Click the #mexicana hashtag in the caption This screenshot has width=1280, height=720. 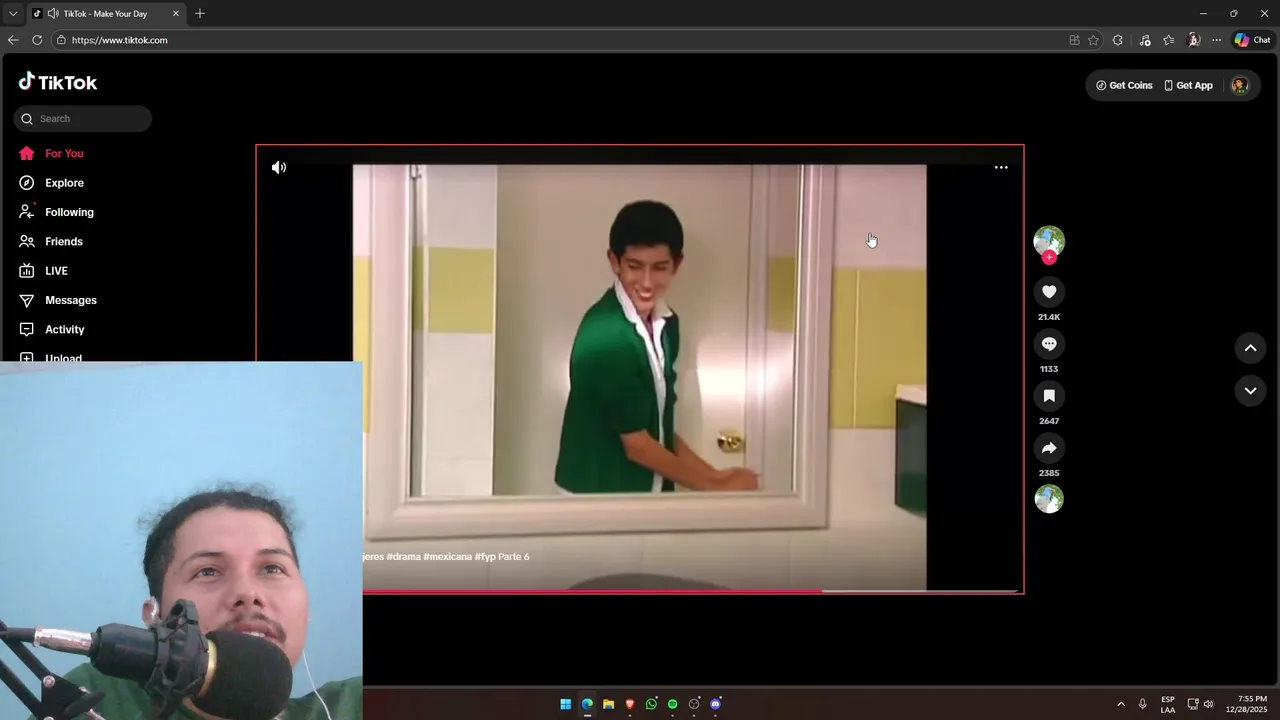[x=447, y=557]
